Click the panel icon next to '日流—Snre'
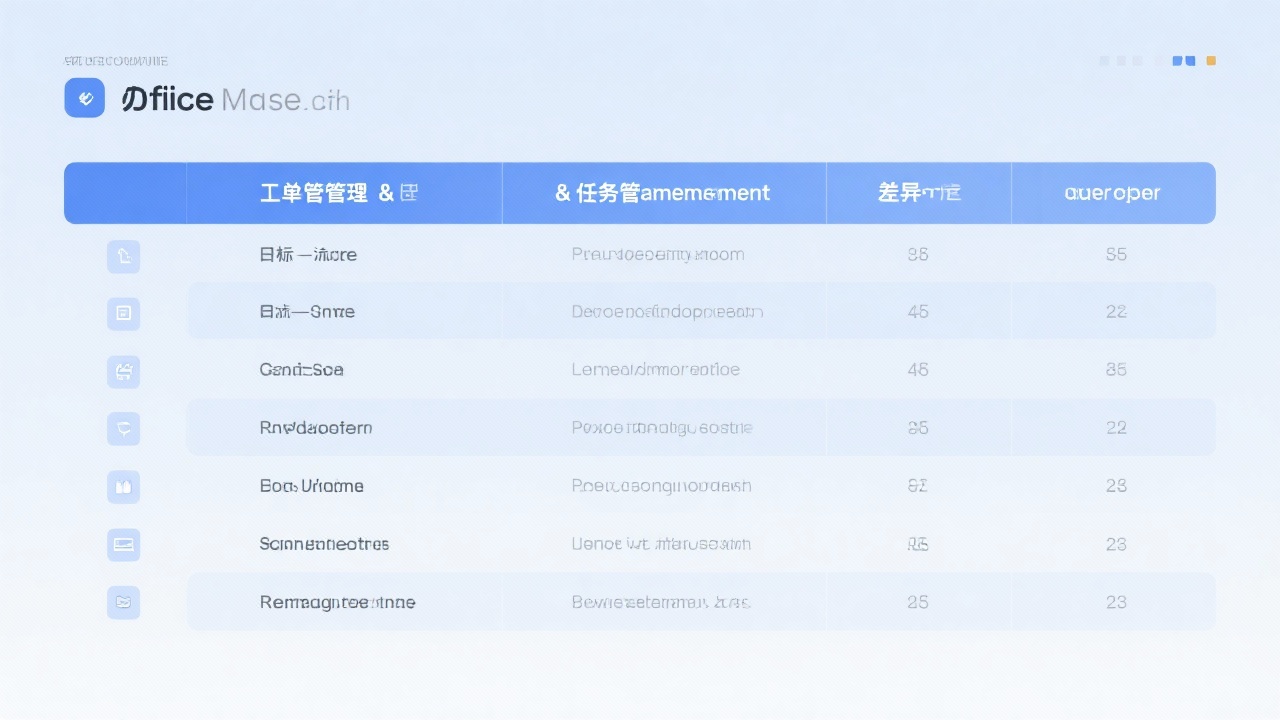The height and width of the screenshot is (720, 1280). click(123, 313)
